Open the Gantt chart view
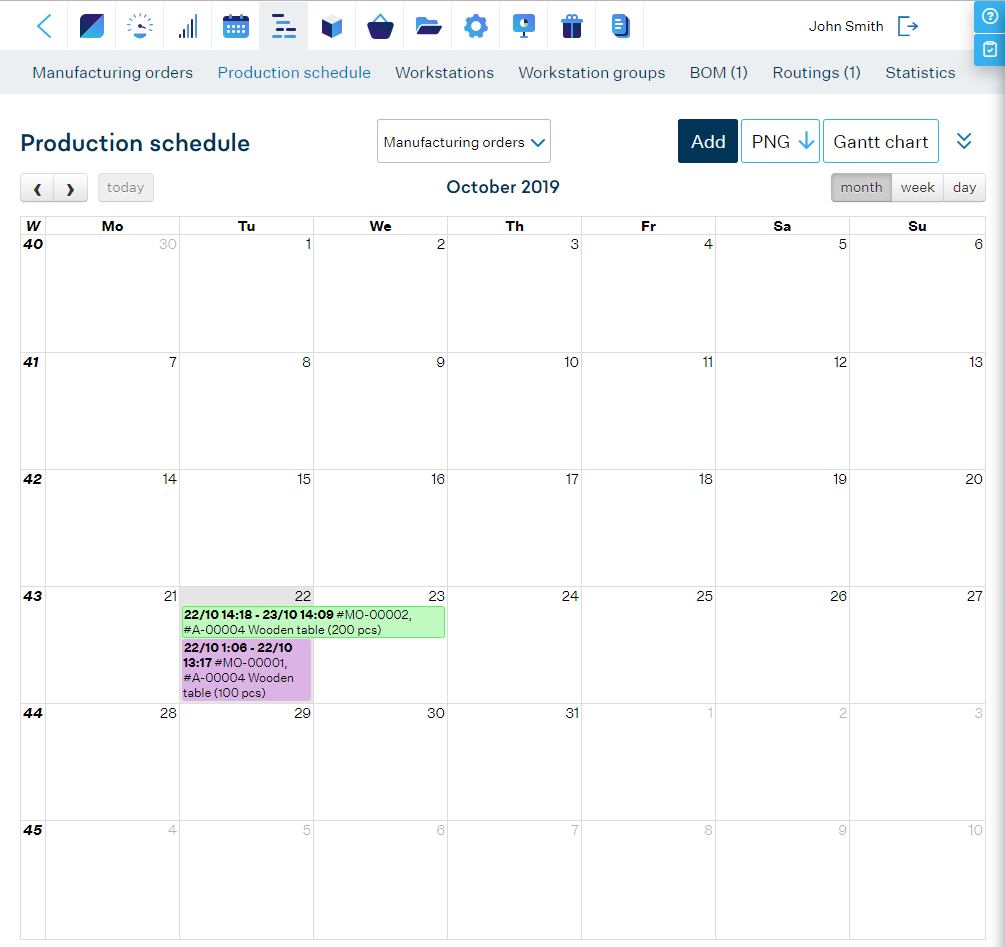This screenshot has width=1005, height=947. pos(881,141)
